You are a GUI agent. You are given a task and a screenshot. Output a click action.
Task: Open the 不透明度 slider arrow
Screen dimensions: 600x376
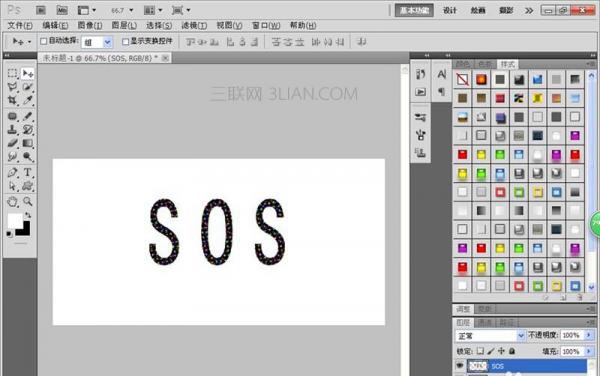589,335
